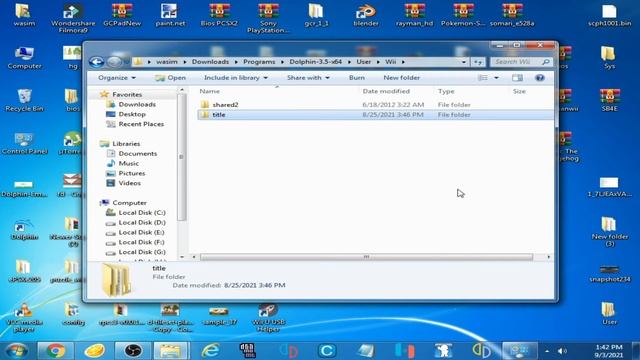Image resolution: width=640 pixels, height=360 pixels.
Task: Select the snapshot234 desktop file
Action: [609, 273]
